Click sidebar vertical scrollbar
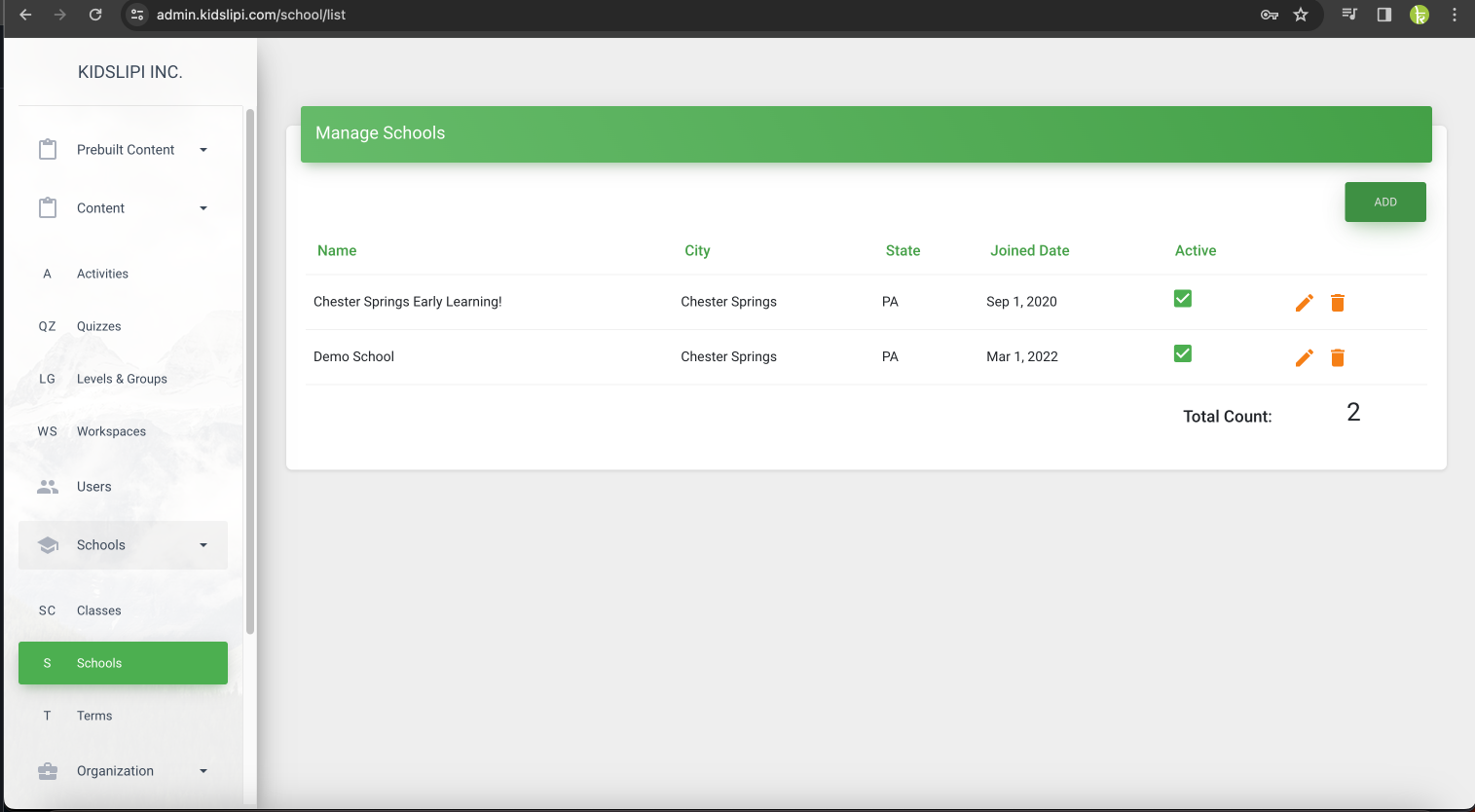Image resolution: width=1475 pixels, height=812 pixels. tap(250, 370)
